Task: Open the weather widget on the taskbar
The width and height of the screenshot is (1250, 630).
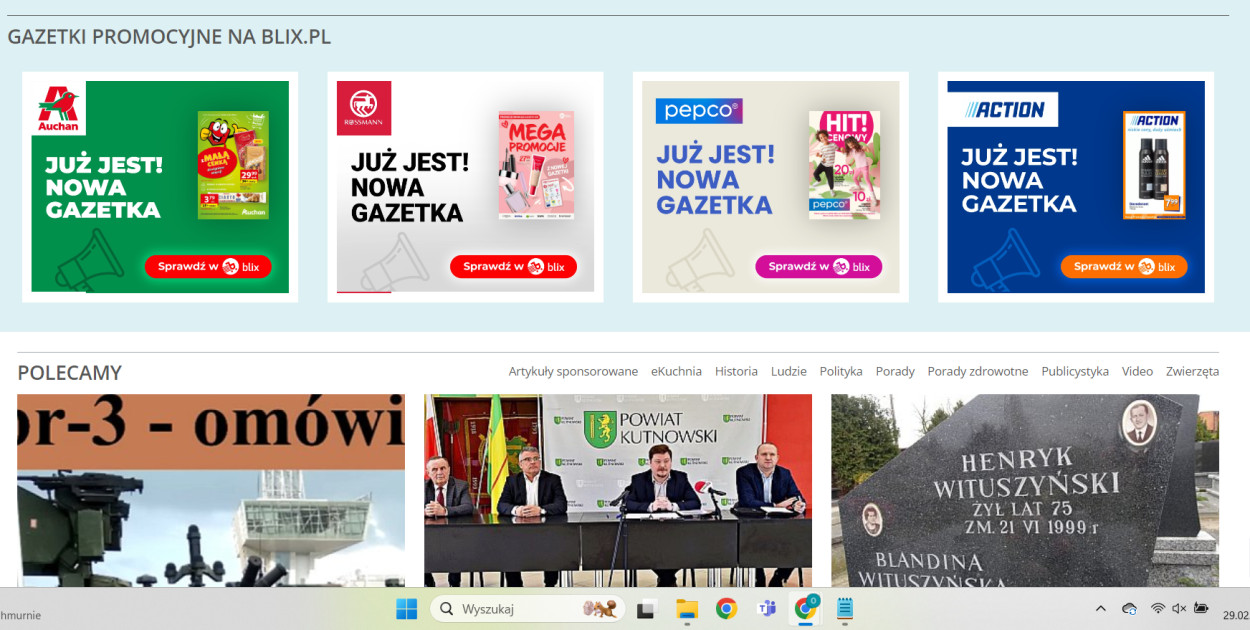Action: pyautogui.click(x=20, y=615)
